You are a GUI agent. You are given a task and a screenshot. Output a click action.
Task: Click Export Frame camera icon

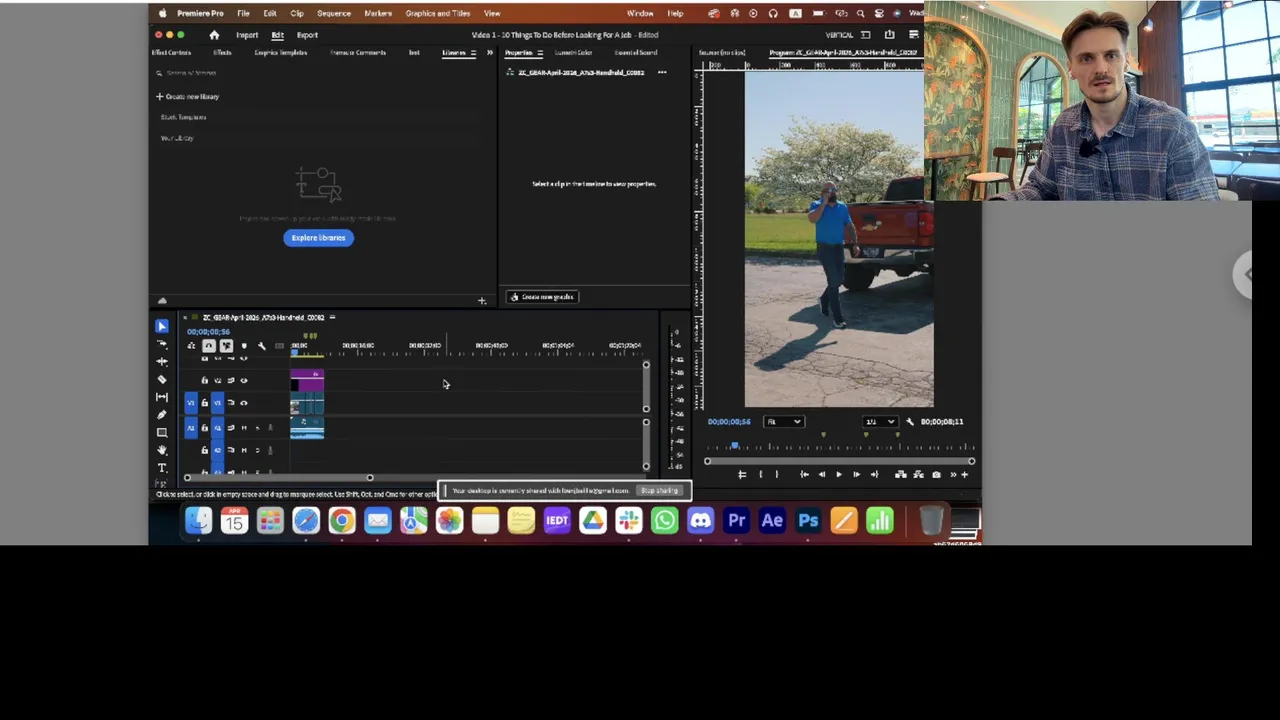(x=936, y=475)
